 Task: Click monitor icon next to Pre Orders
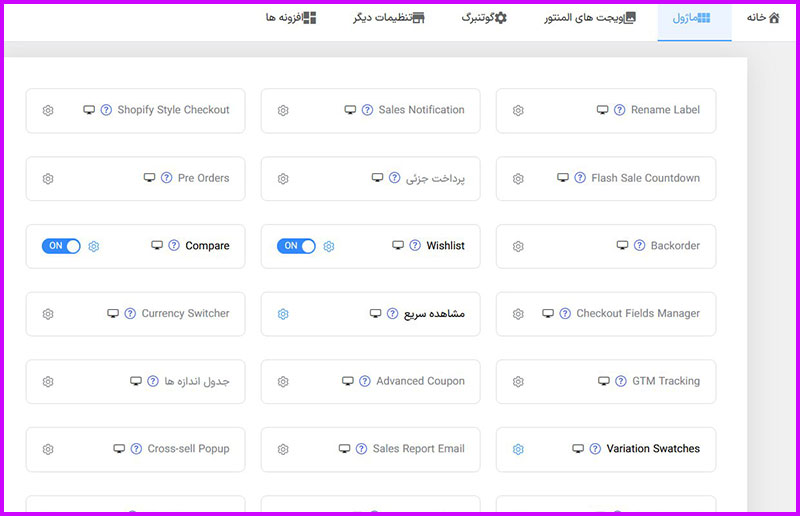[149, 178]
